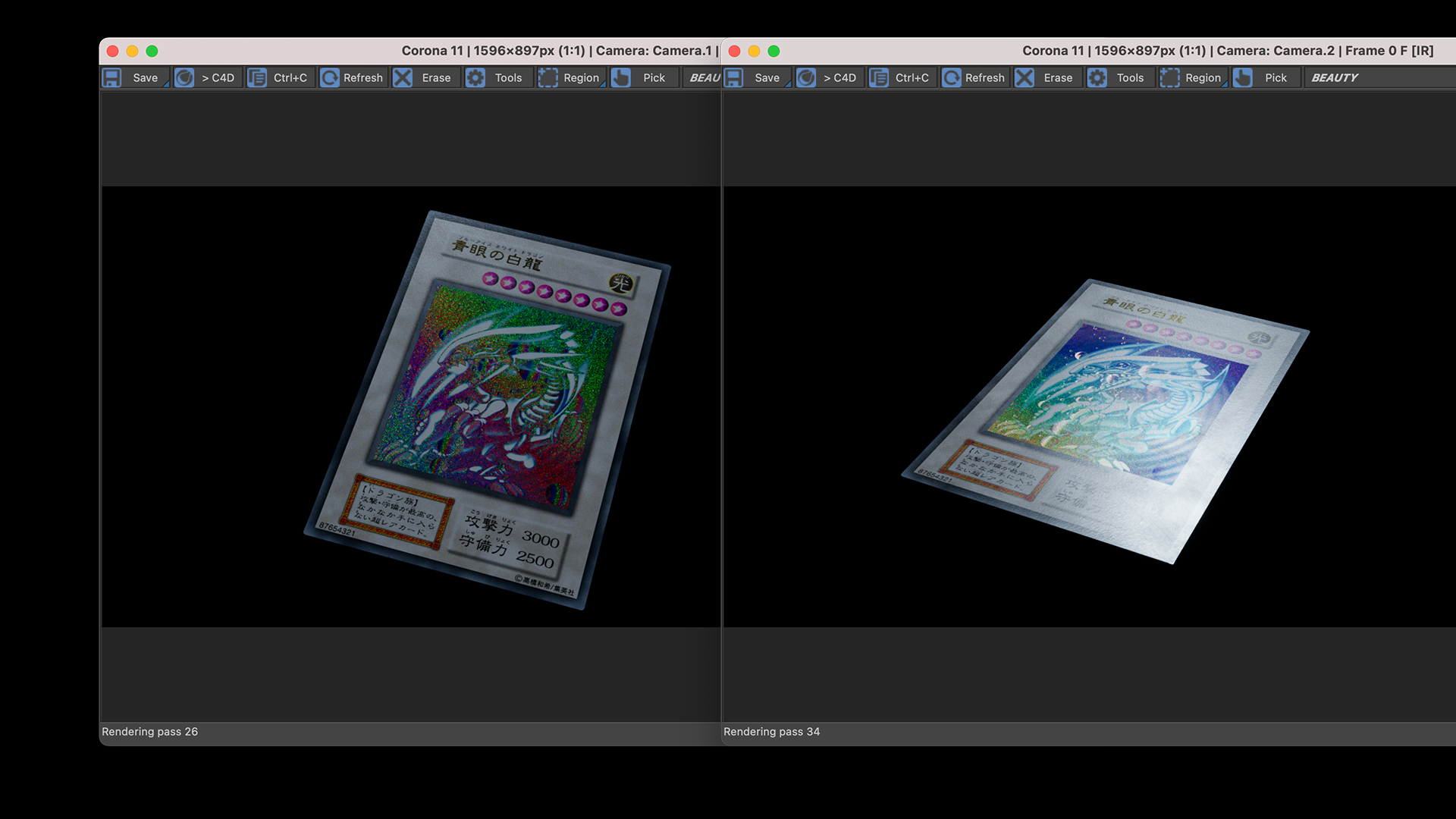Minimize the Camera.2 render window
The width and height of the screenshot is (1456, 819).
pyautogui.click(x=754, y=51)
